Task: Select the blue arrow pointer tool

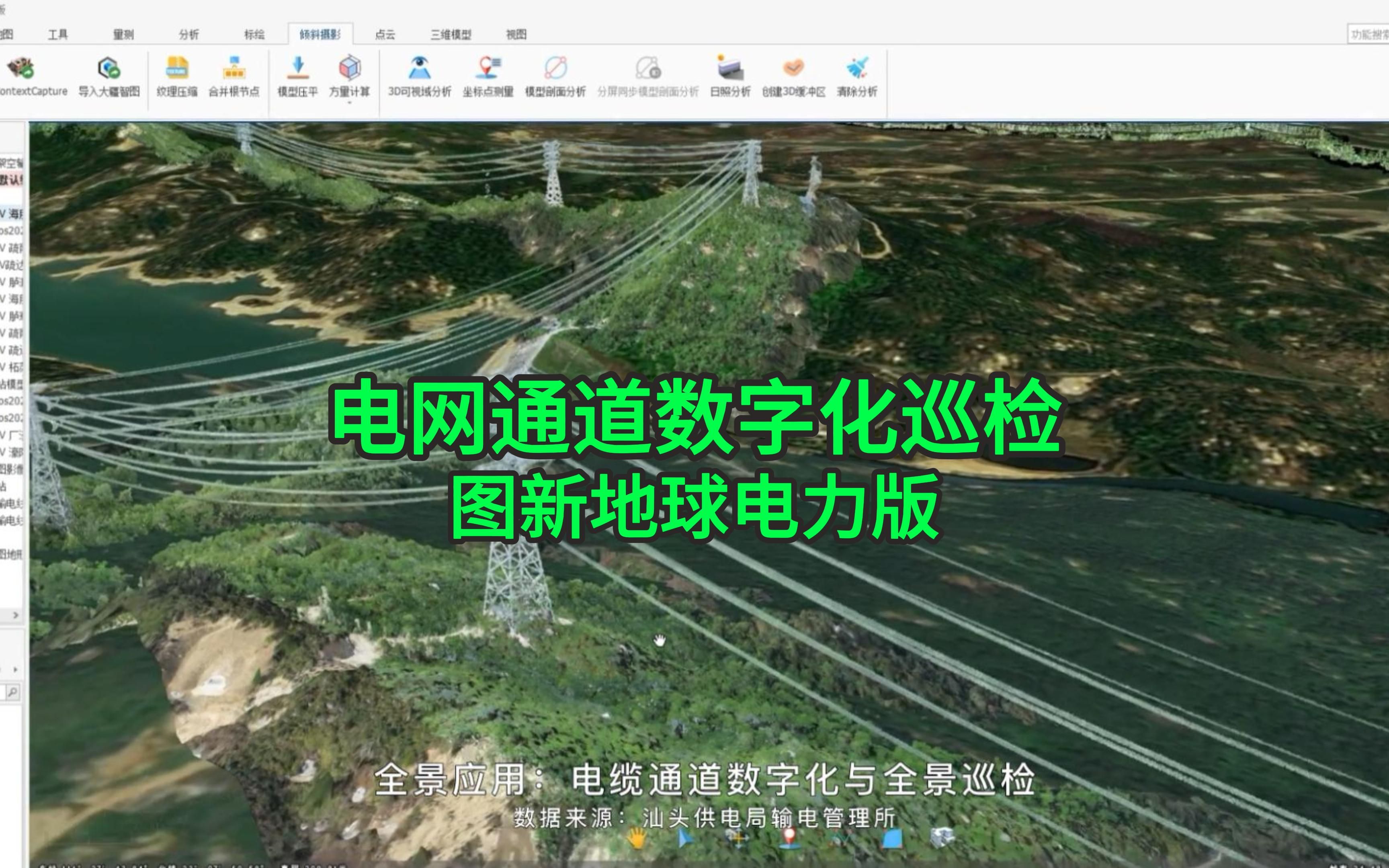Action: [x=685, y=839]
